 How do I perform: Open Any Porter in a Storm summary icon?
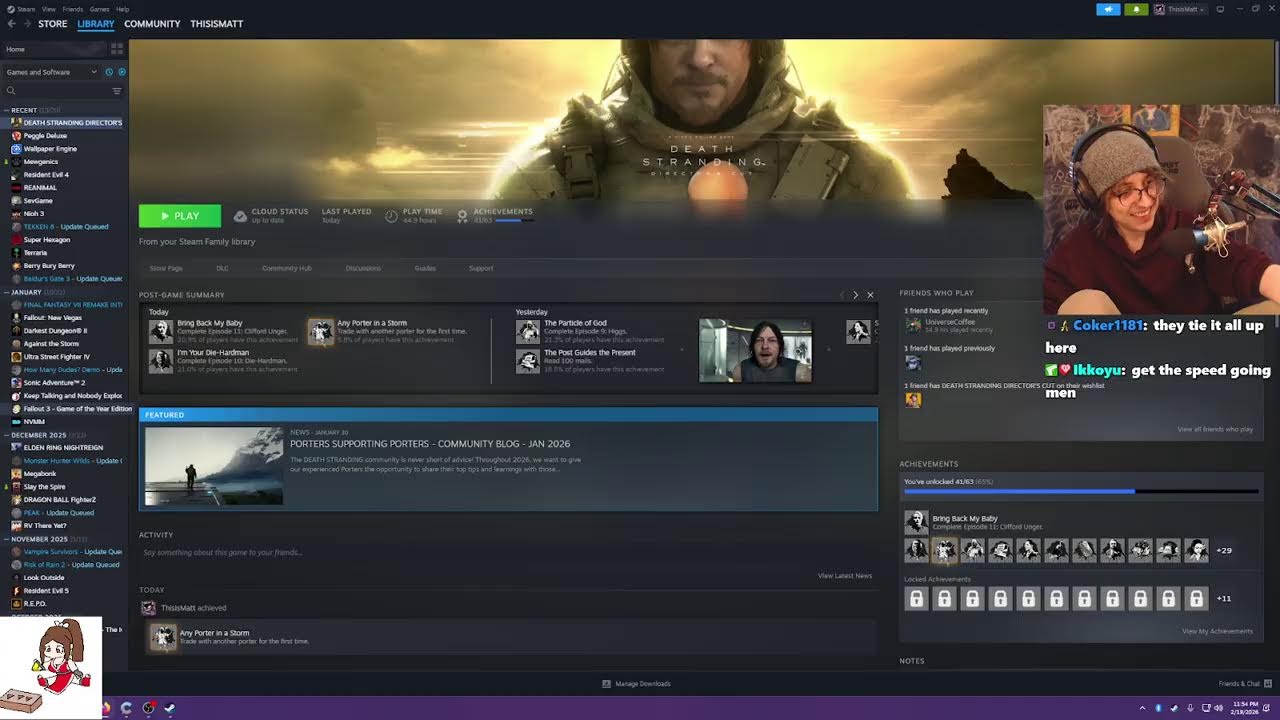point(320,331)
